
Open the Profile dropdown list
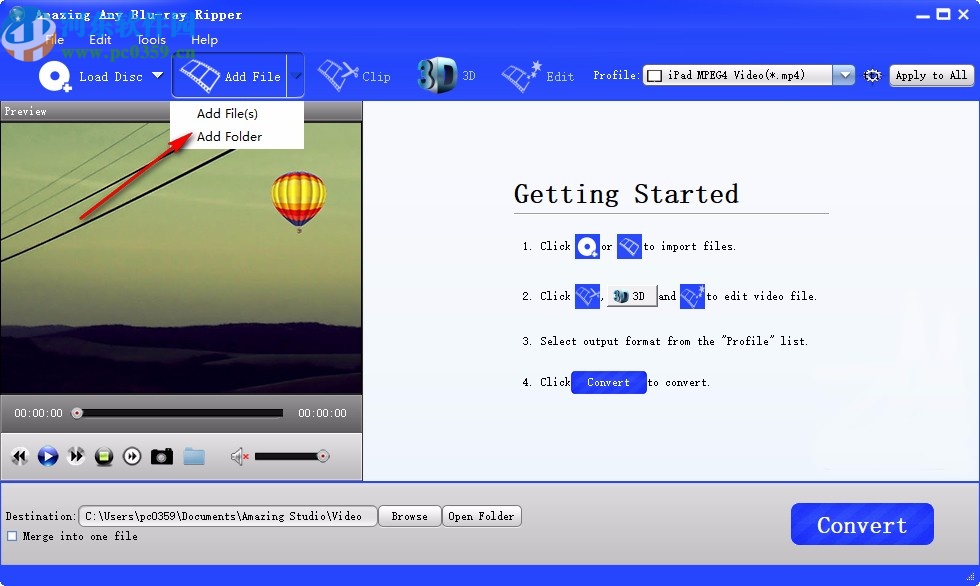pos(843,74)
